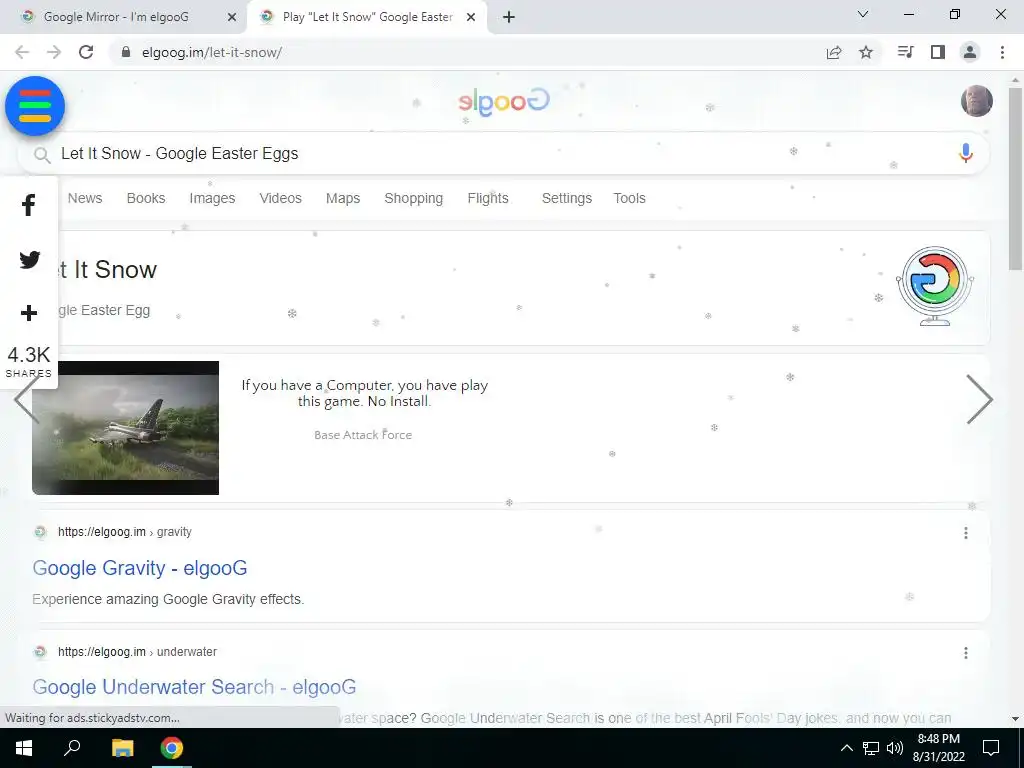The width and height of the screenshot is (1024, 768).
Task: Share the page on Twitter
Action: pyautogui.click(x=29, y=259)
